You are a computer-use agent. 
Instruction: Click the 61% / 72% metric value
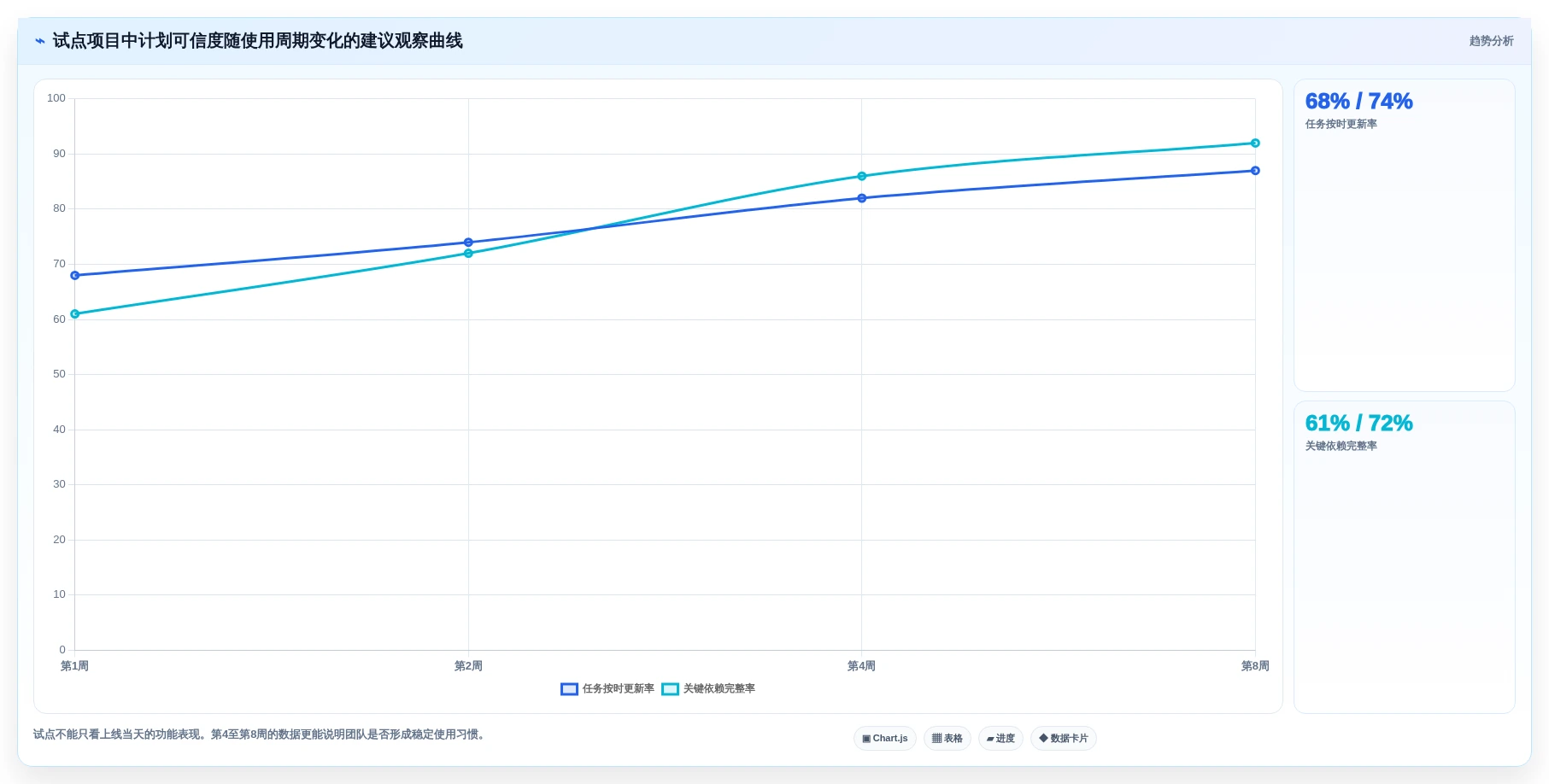(x=1358, y=424)
